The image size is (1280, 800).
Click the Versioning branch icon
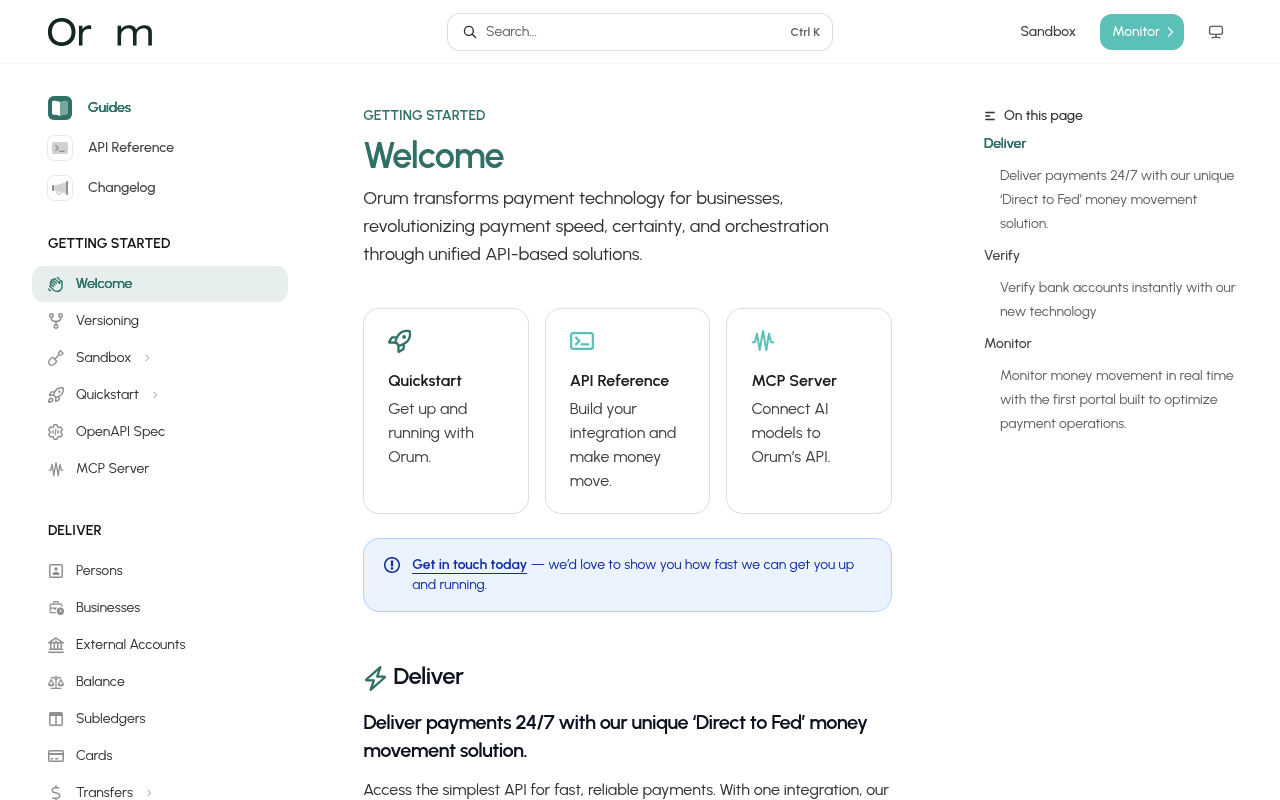56,321
